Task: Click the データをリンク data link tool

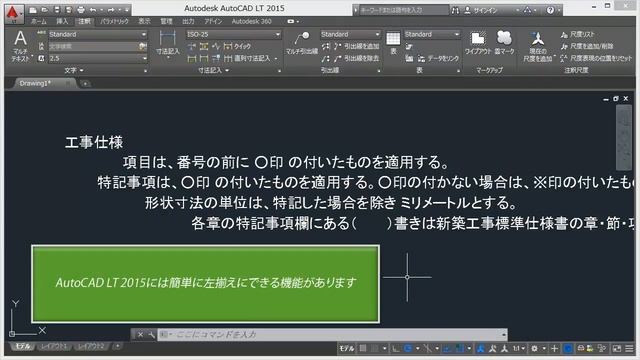Action: 438,58
